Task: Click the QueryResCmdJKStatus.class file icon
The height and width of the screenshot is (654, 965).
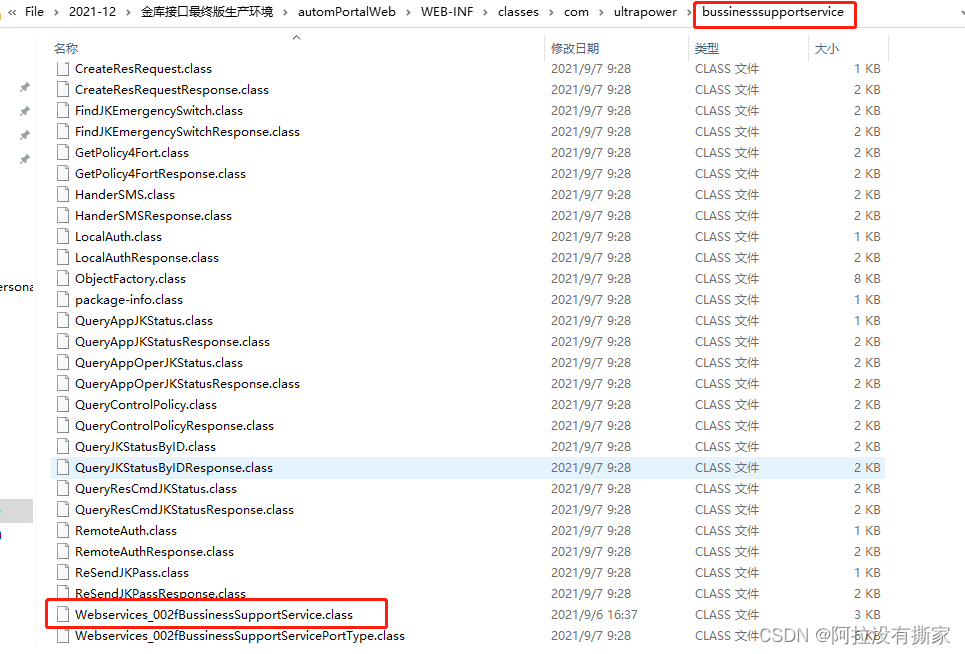Action: click(x=62, y=489)
